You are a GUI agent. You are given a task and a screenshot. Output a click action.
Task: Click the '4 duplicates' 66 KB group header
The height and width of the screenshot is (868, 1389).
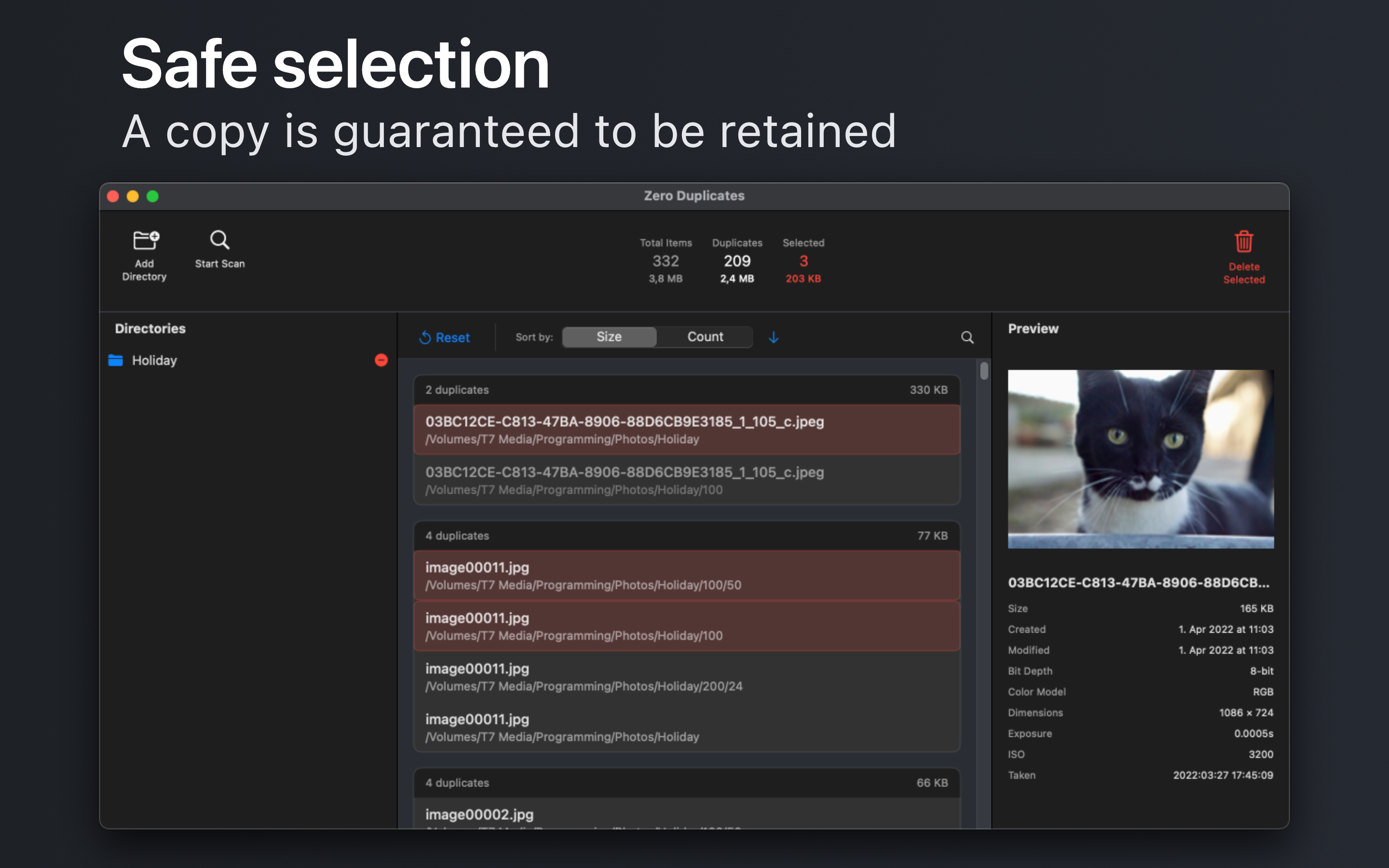tap(686, 783)
